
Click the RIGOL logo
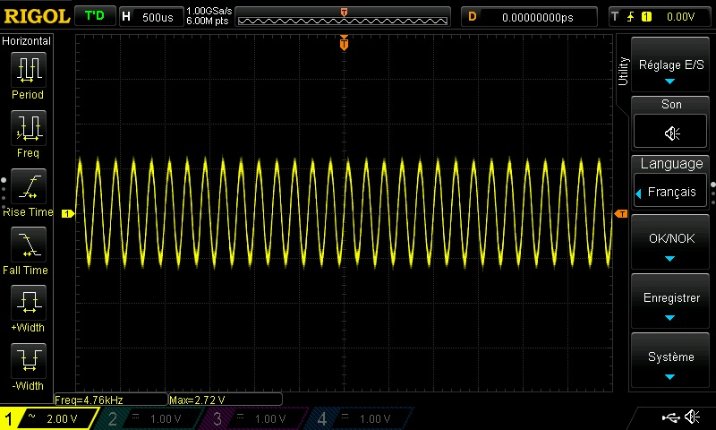click(x=37, y=17)
